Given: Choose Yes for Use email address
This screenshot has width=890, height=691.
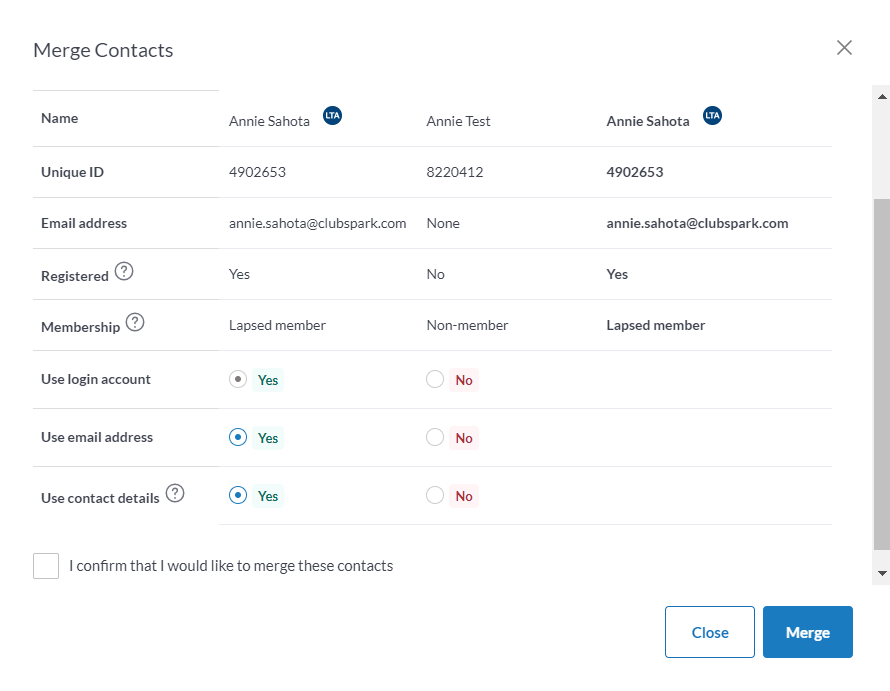Looking at the screenshot, I should (238, 437).
